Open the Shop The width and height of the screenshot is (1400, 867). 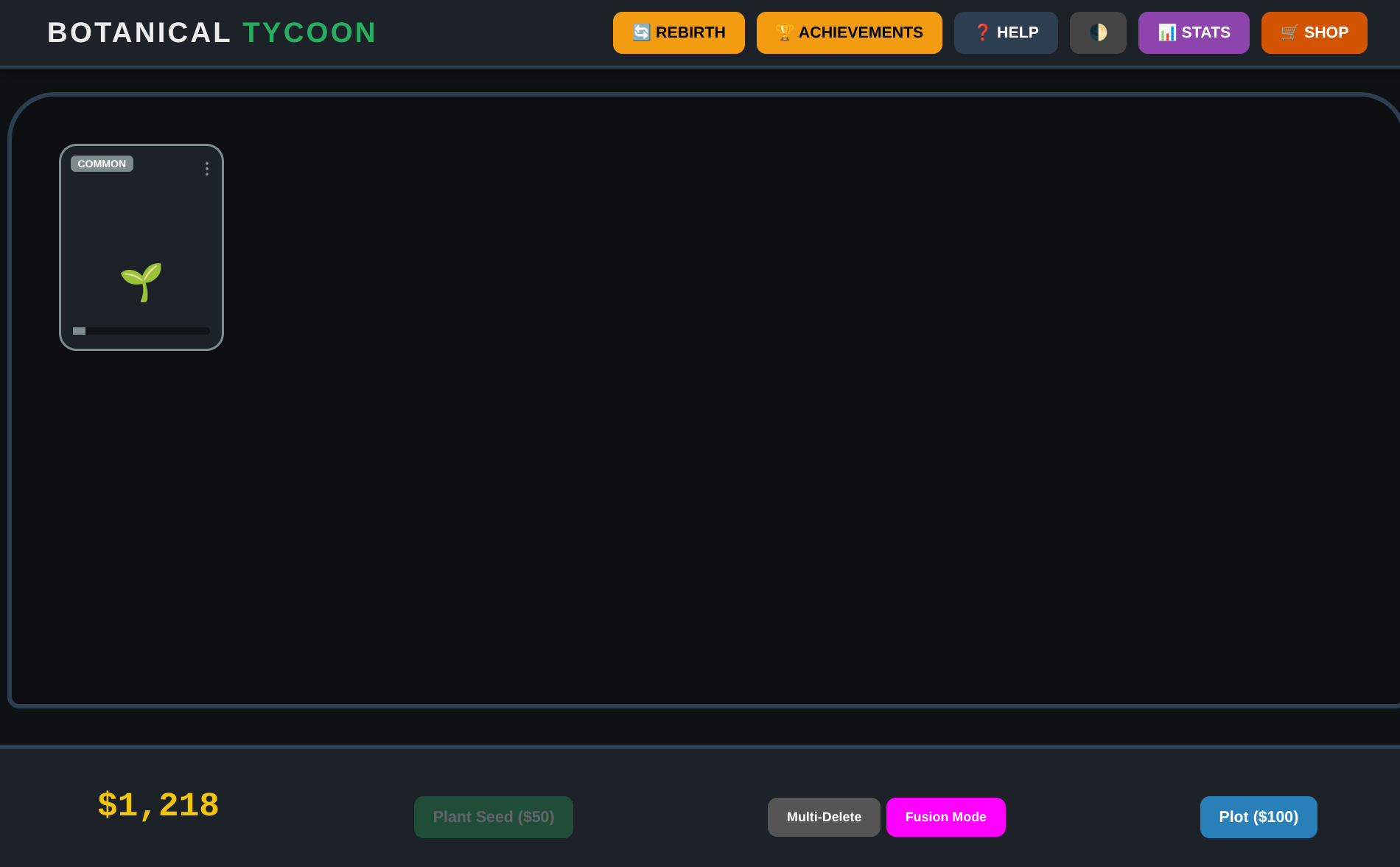coord(1314,32)
